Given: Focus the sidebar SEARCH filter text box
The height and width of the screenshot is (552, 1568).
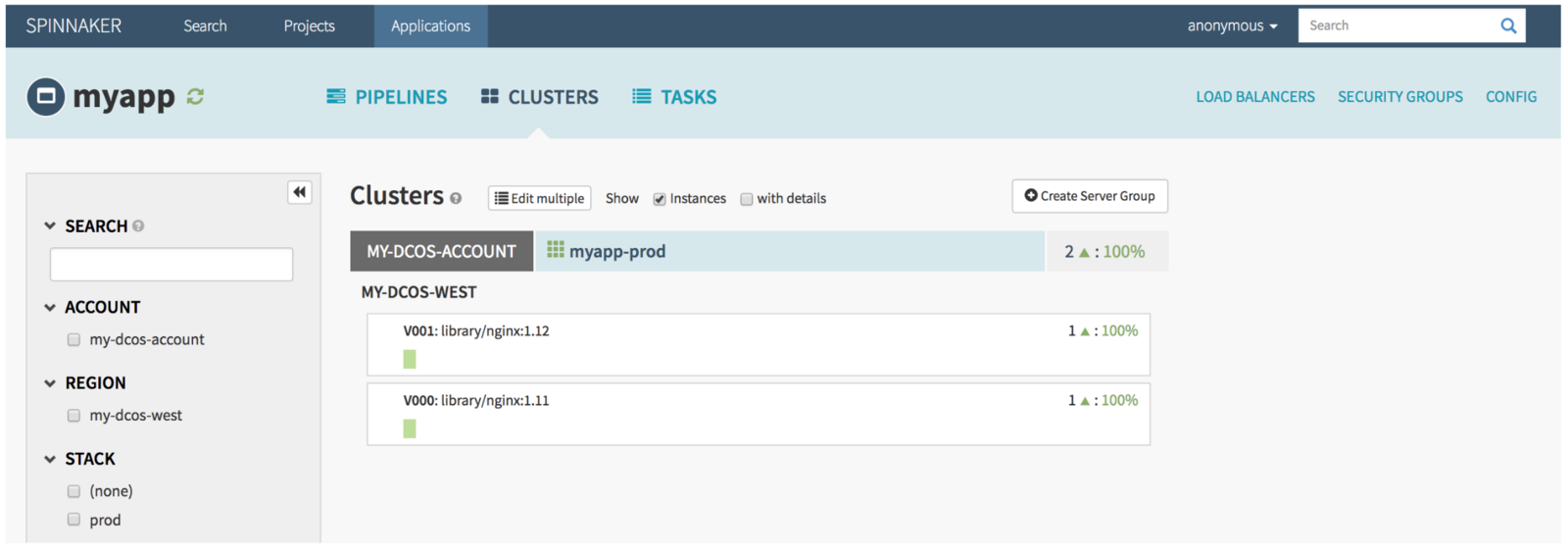Looking at the screenshot, I should 171,264.
